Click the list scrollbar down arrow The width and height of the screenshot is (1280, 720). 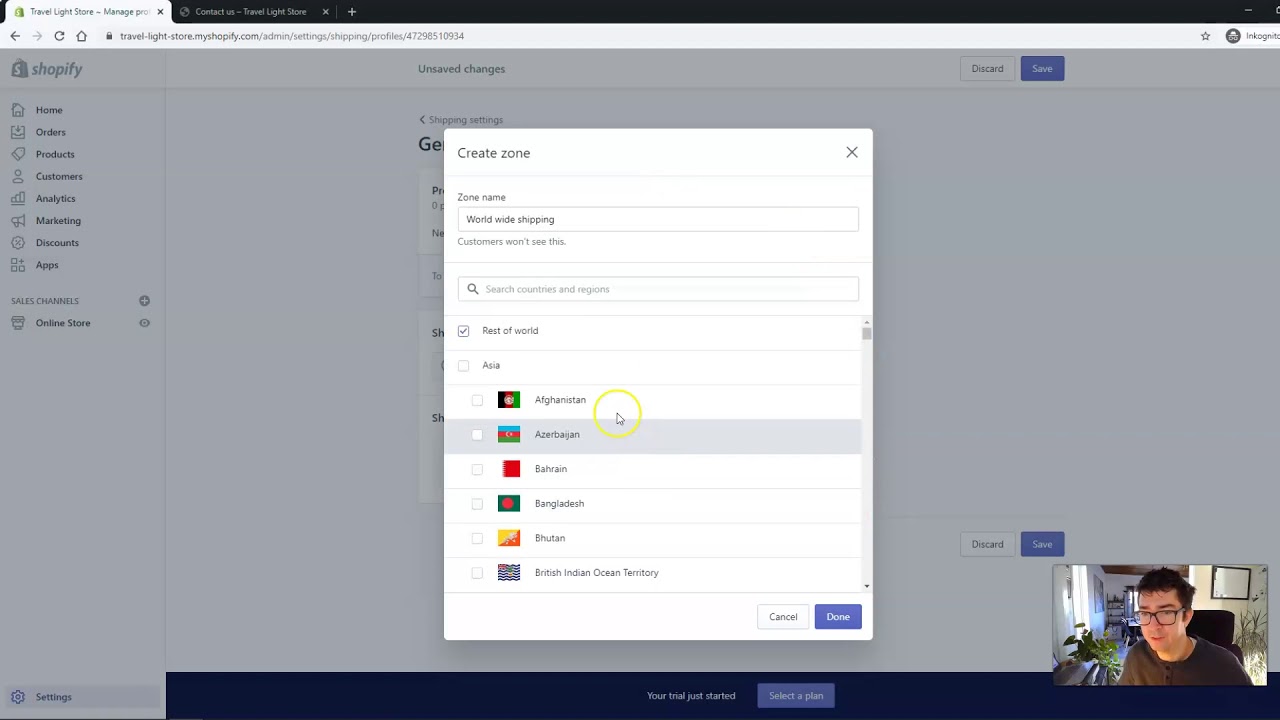[867, 586]
